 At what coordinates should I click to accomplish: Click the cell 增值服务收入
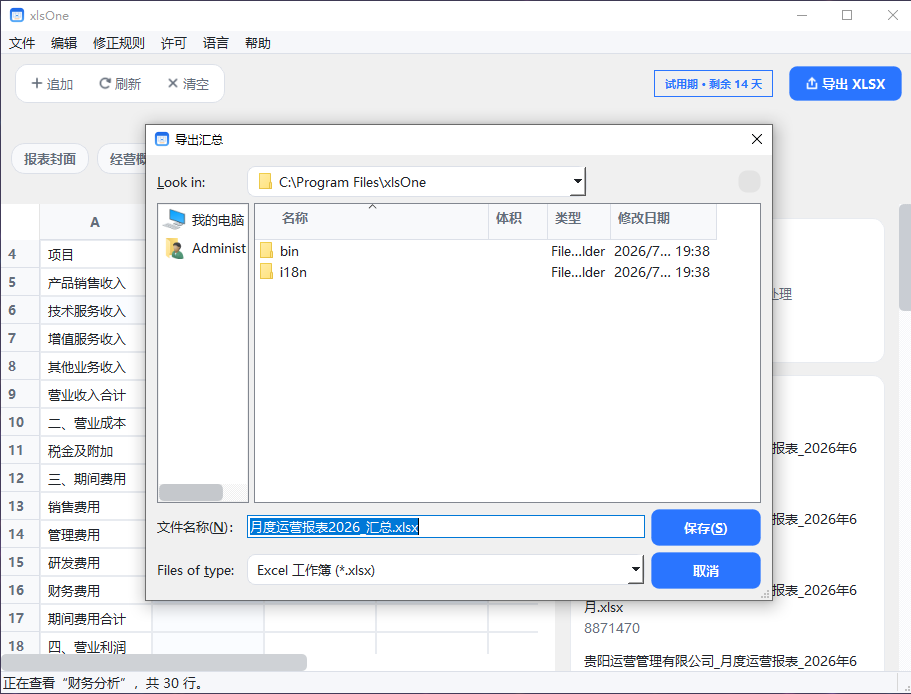93,339
